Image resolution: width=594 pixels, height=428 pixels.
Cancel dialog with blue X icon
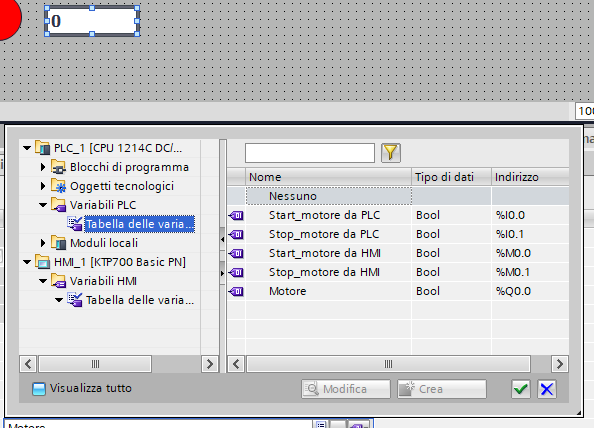[547, 389]
